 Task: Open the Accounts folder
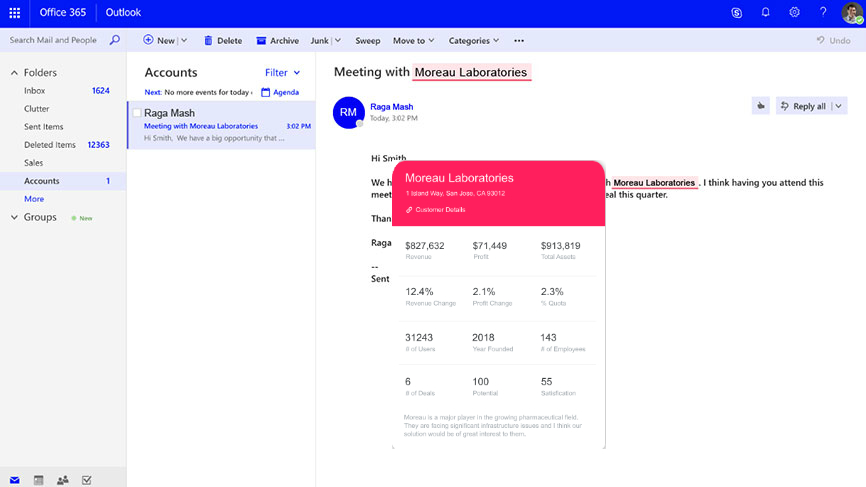41,181
